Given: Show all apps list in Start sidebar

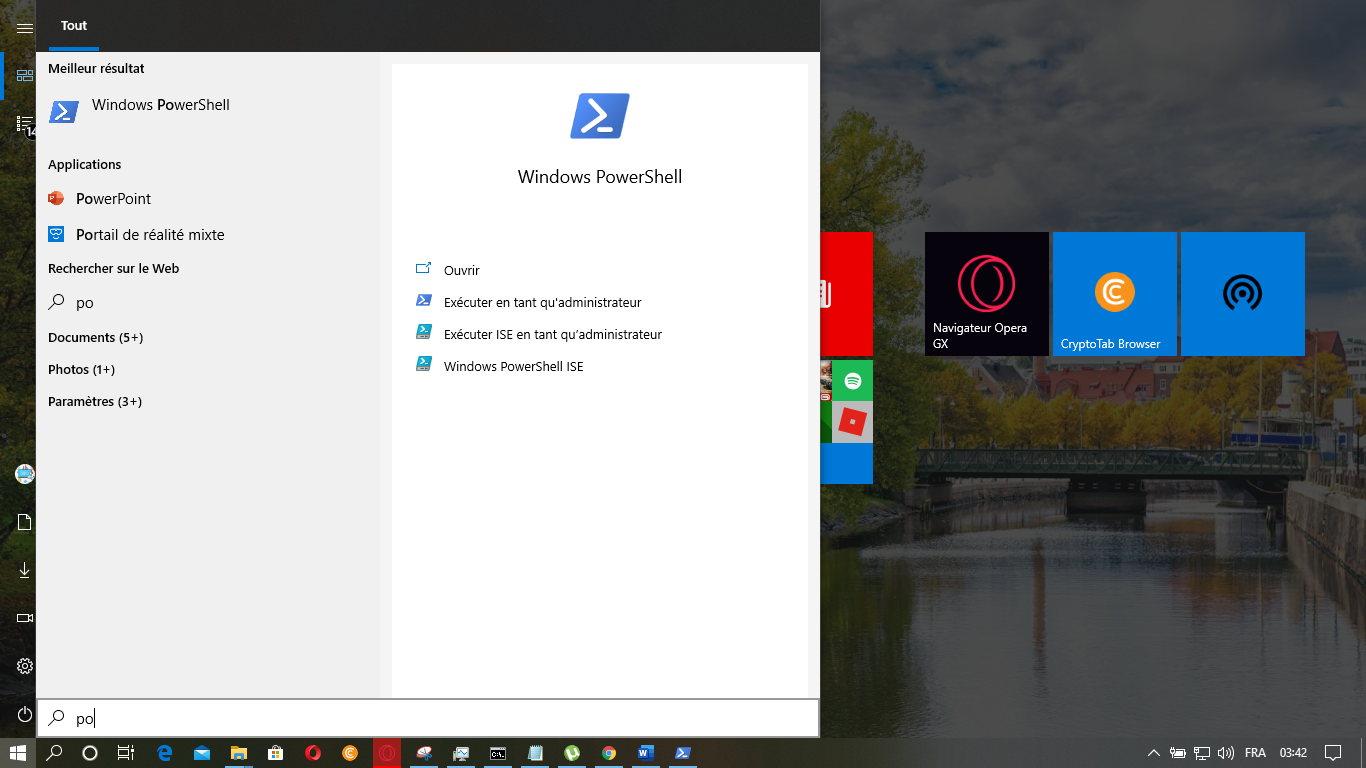Looking at the screenshot, I should point(25,124).
